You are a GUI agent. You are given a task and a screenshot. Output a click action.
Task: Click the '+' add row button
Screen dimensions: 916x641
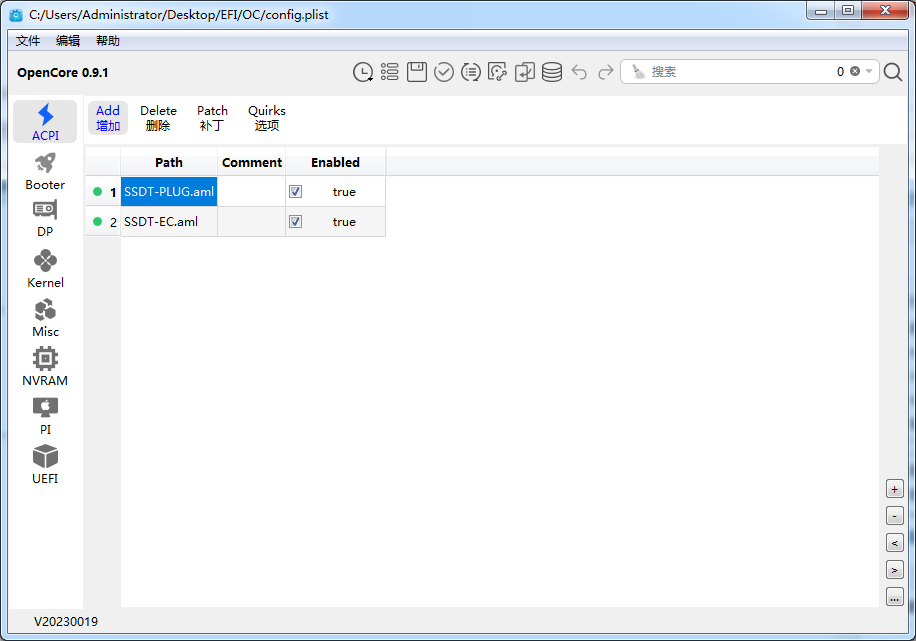[x=894, y=489]
